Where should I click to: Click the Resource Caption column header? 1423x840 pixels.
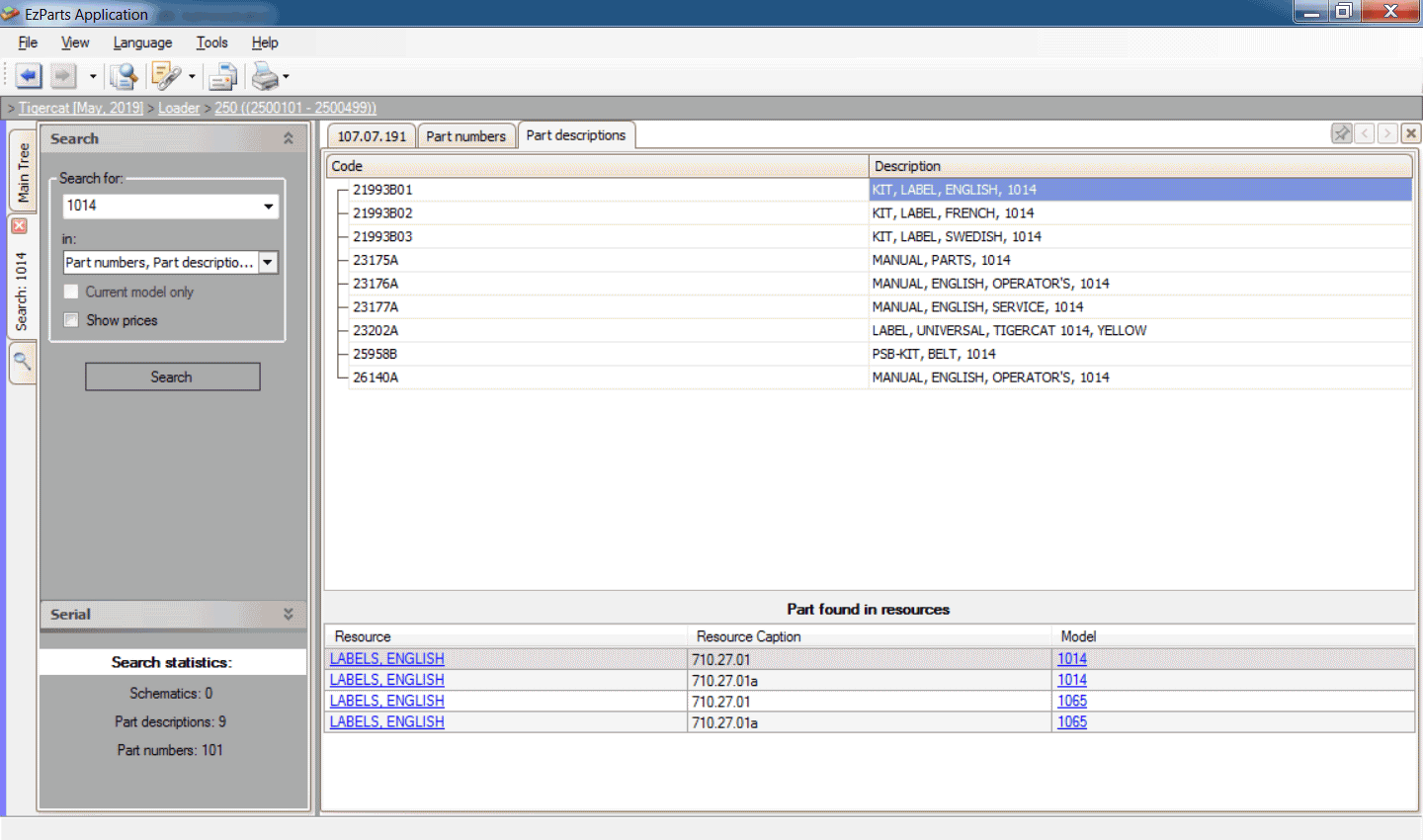[x=870, y=636]
